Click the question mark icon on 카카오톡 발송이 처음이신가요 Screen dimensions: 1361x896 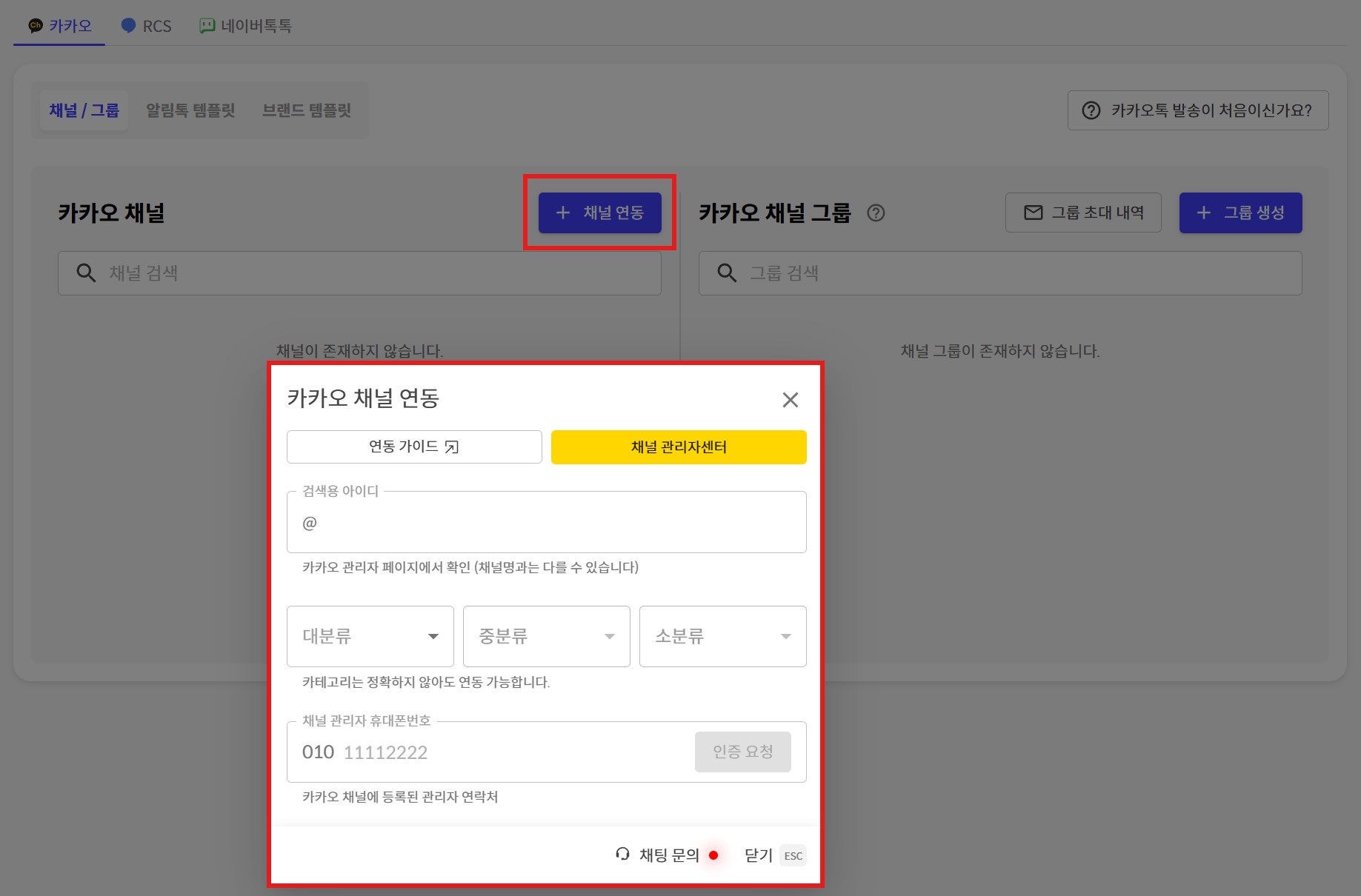1091,110
